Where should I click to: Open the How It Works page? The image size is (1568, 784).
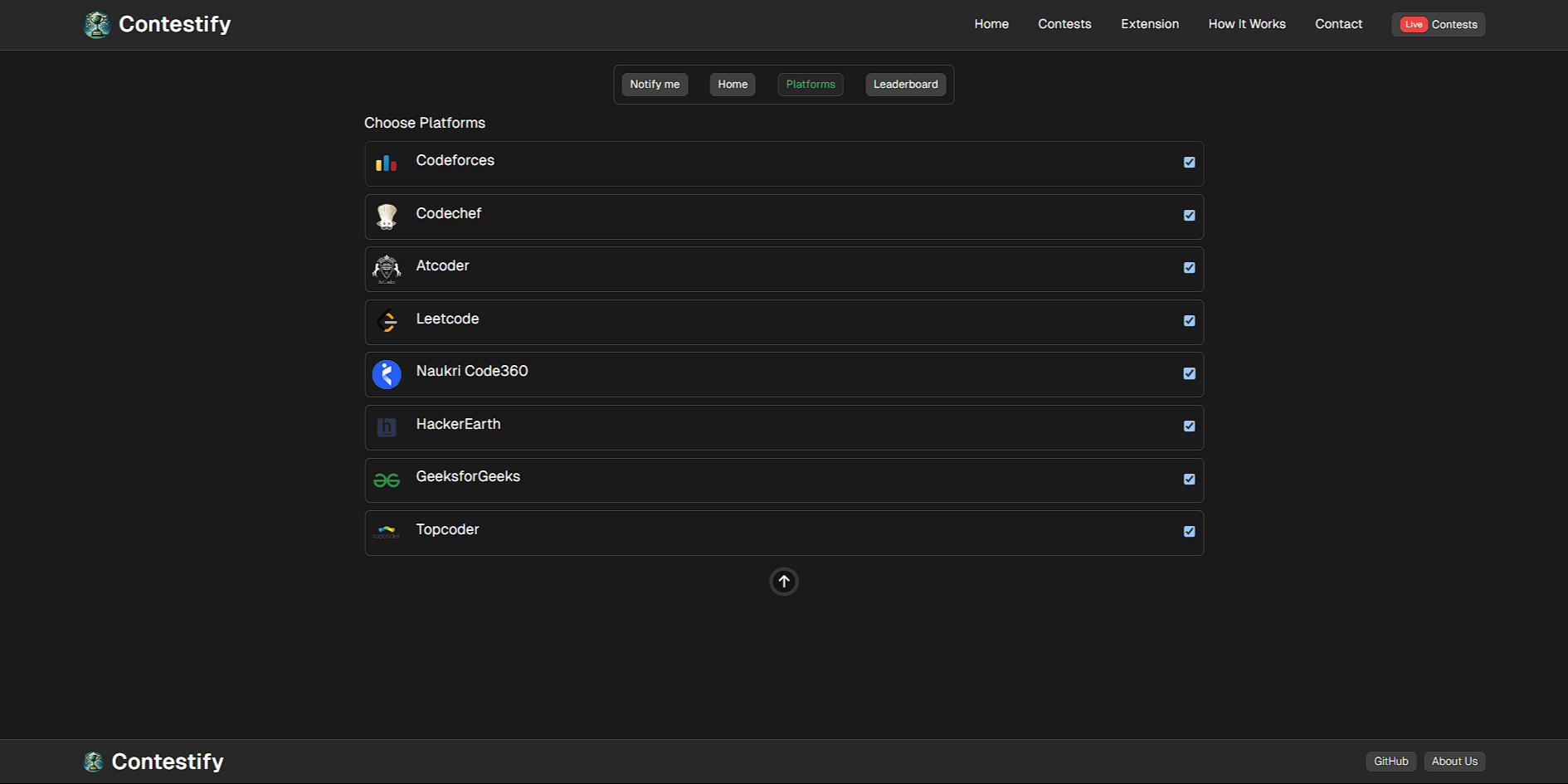tap(1247, 24)
